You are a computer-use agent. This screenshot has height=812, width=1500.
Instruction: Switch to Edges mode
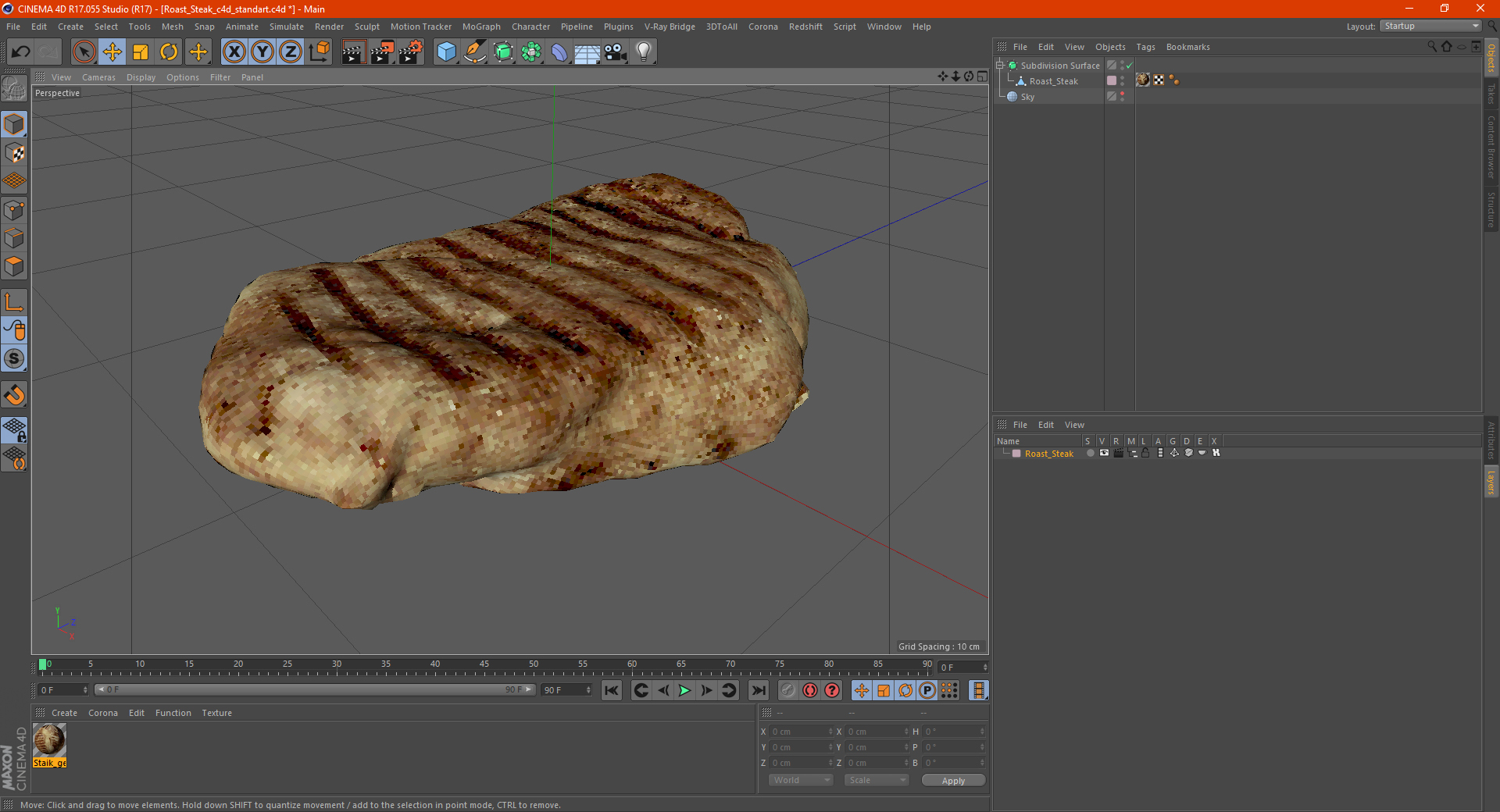[14, 238]
